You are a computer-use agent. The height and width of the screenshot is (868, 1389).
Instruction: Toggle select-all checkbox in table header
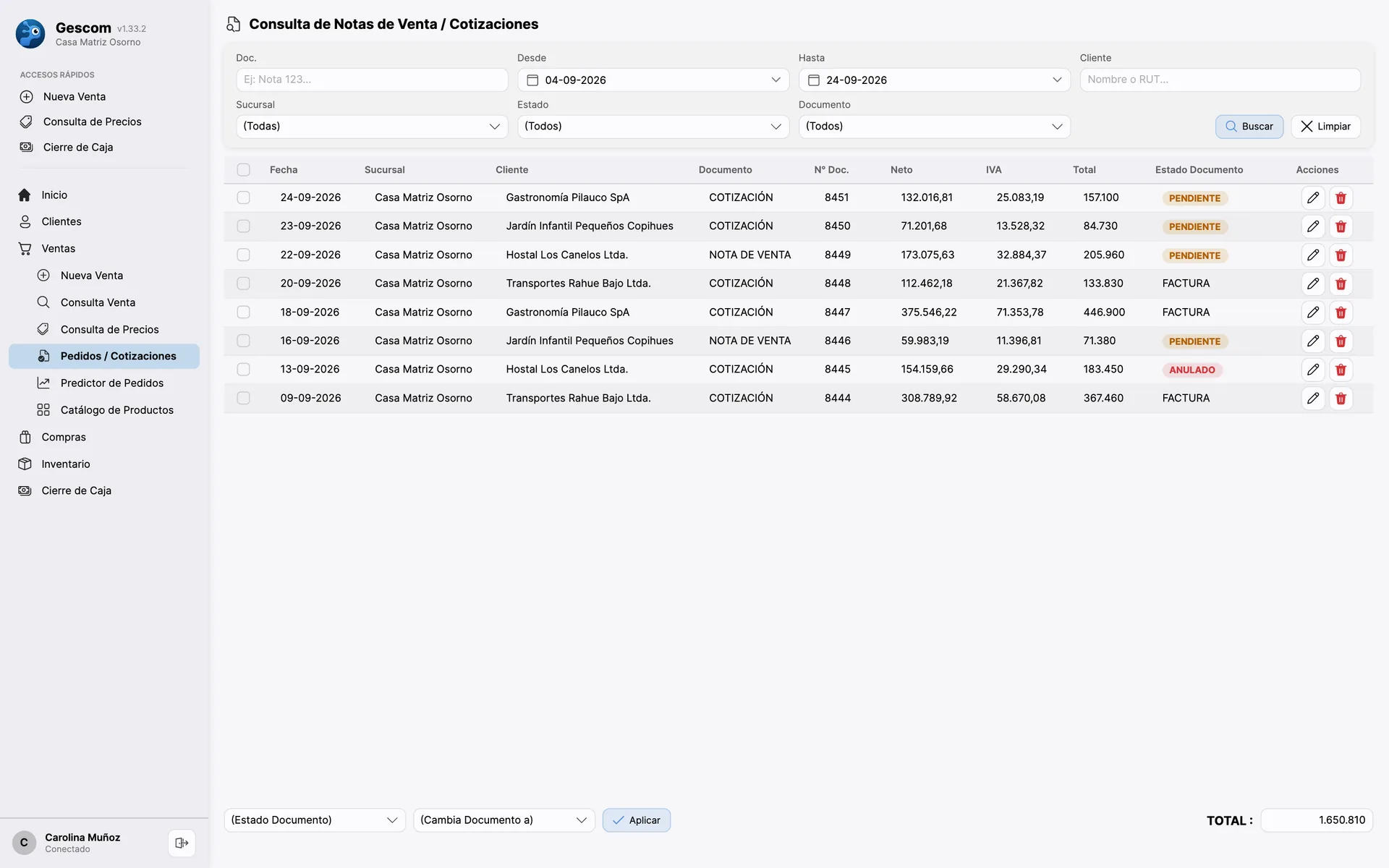pyautogui.click(x=243, y=169)
